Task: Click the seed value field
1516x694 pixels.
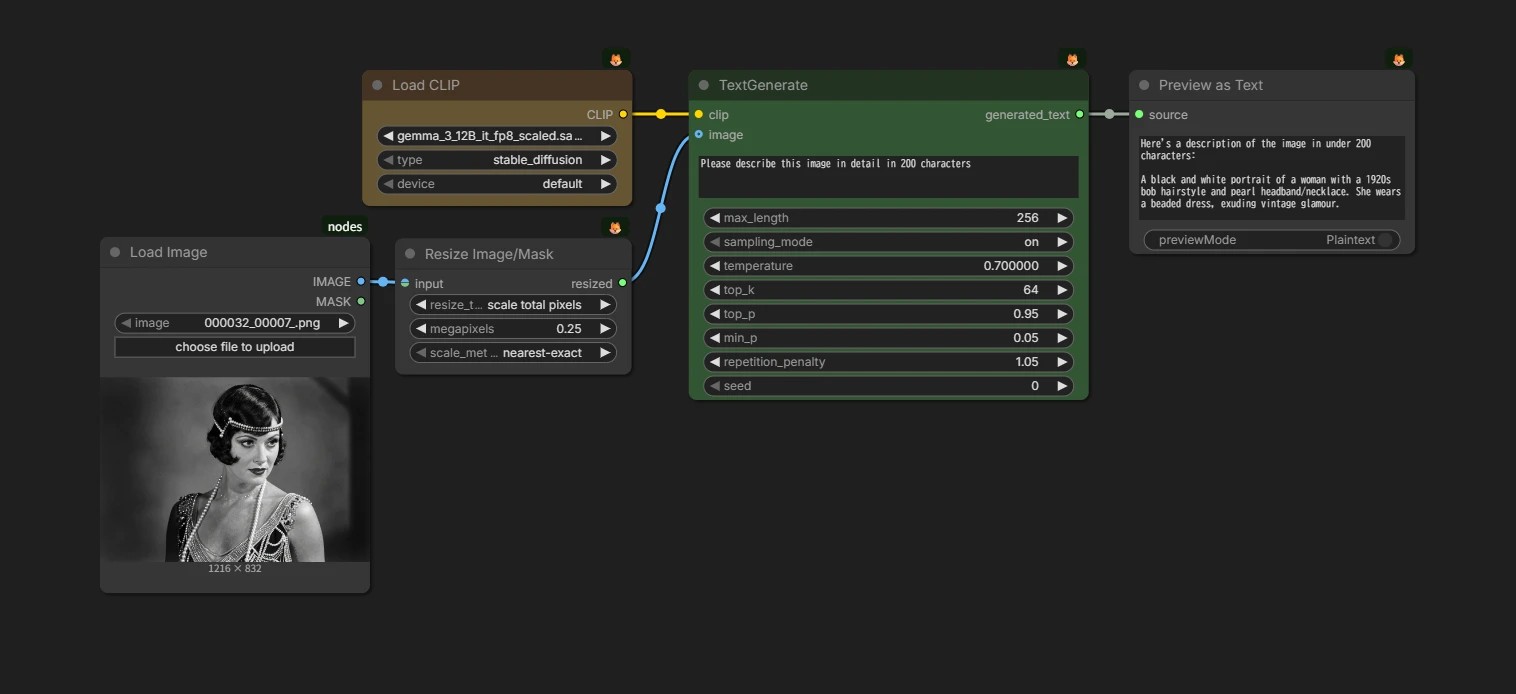Action: tap(888, 386)
